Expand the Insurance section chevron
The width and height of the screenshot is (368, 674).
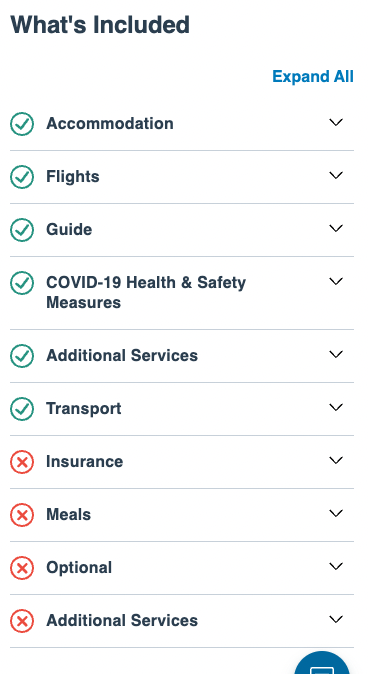[336, 460]
